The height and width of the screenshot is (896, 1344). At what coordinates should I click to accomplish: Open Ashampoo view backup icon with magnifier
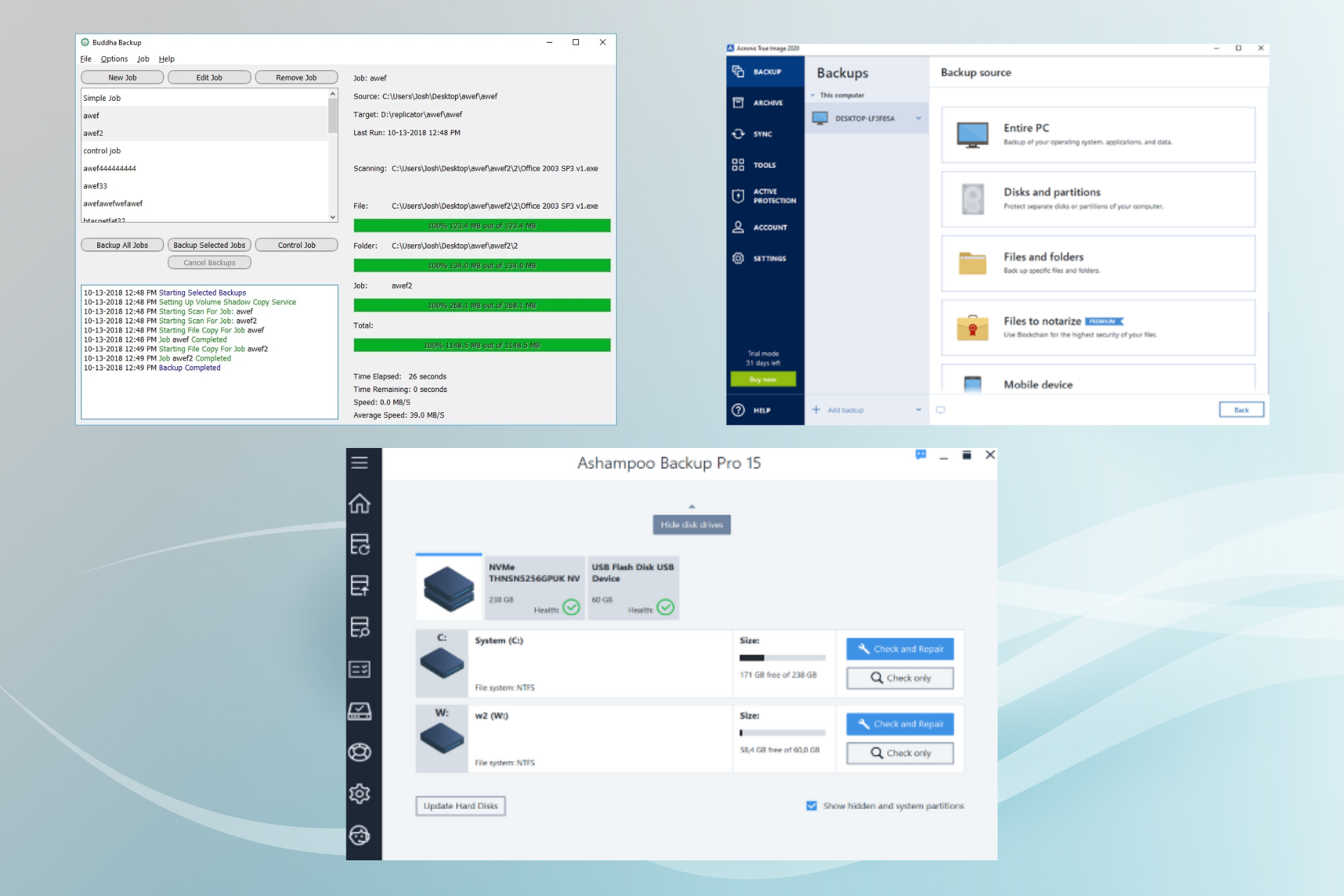[x=360, y=627]
